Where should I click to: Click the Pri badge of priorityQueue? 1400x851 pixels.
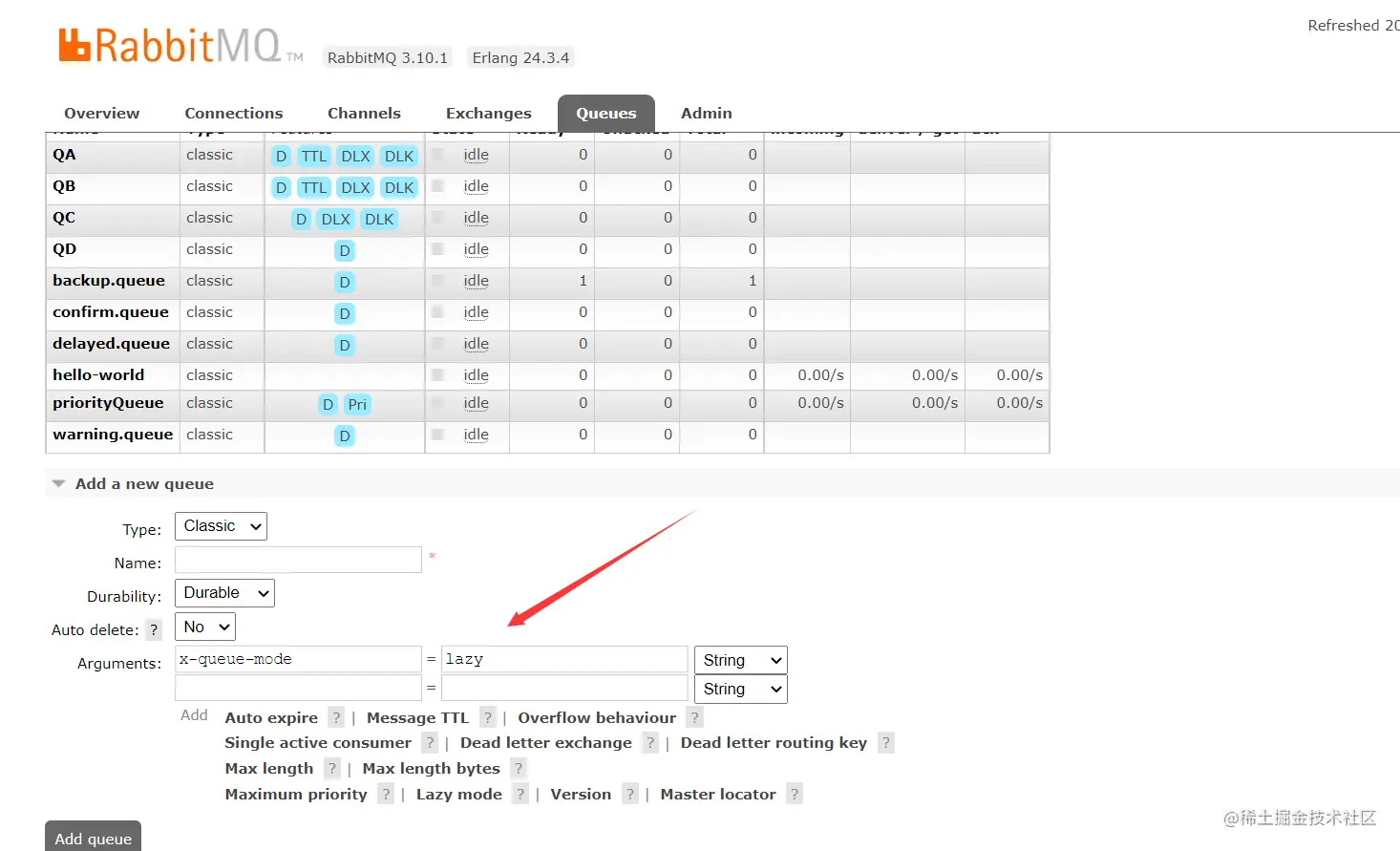point(357,405)
